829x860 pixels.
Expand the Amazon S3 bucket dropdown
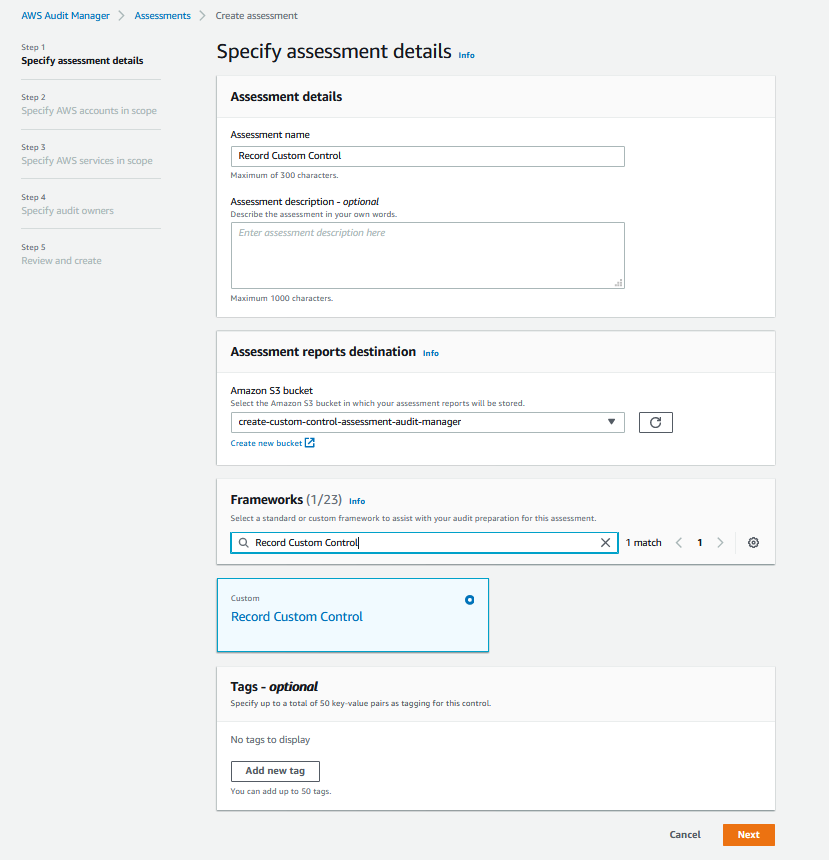(x=427, y=422)
